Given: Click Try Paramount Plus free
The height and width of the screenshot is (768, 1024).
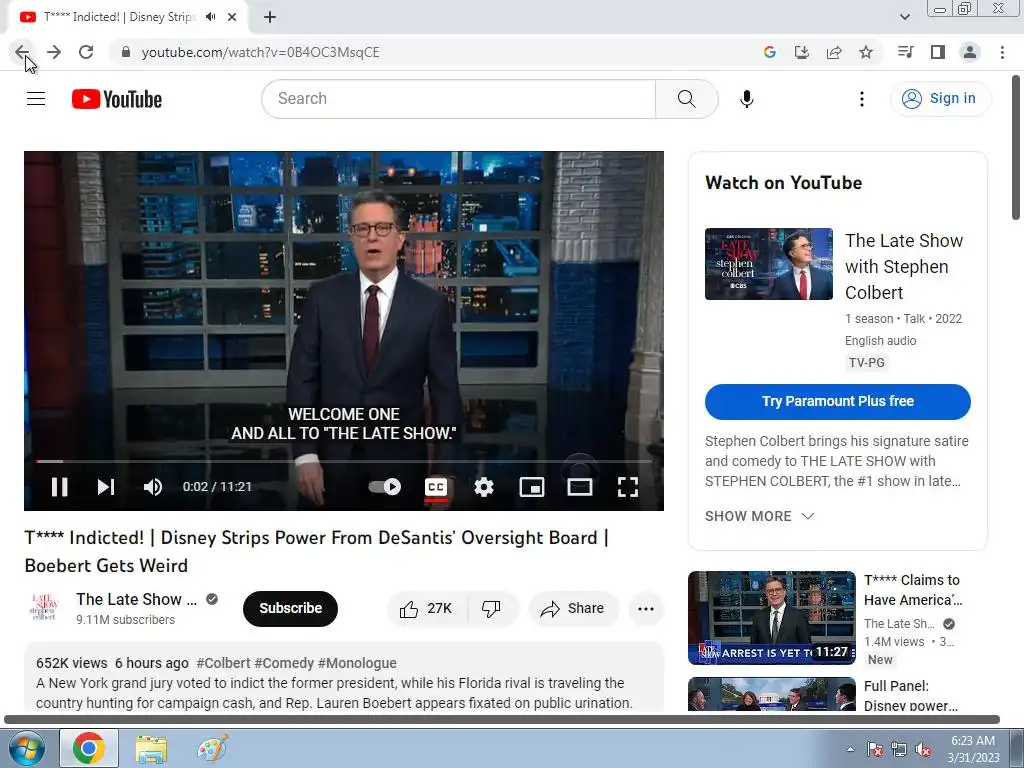Looking at the screenshot, I should (x=837, y=401).
